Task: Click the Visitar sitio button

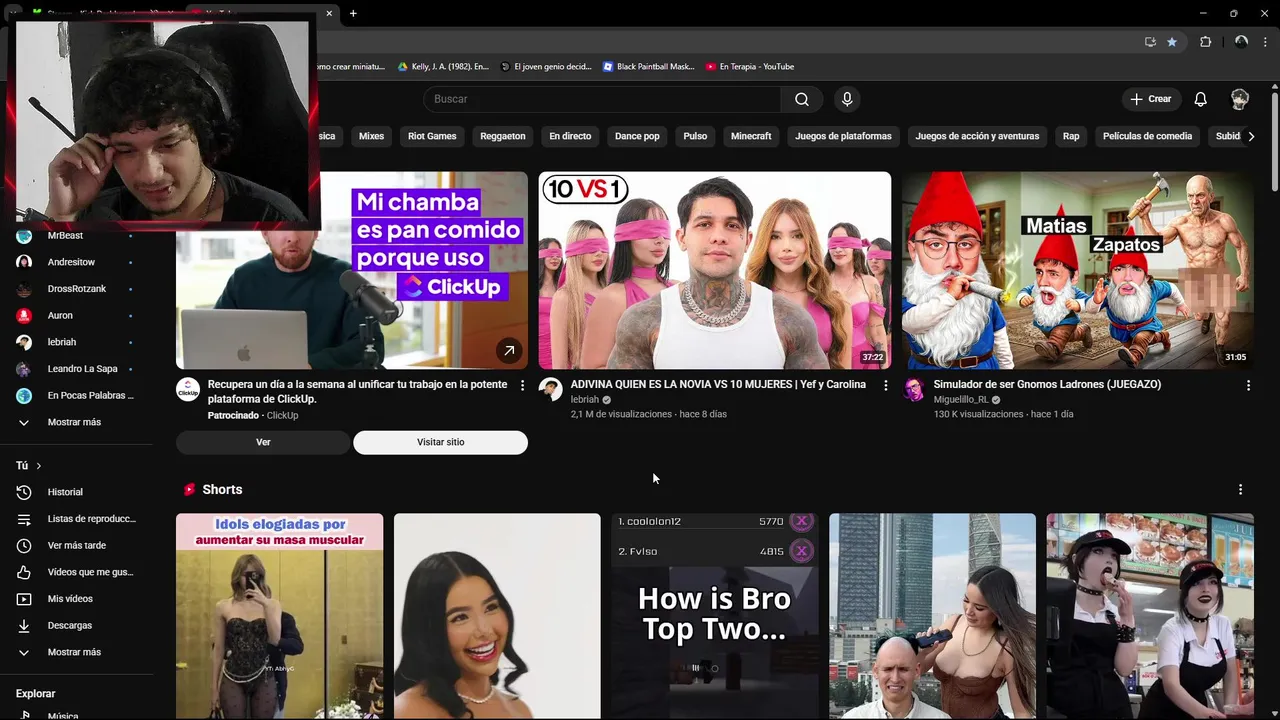Action: (x=440, y=442)
